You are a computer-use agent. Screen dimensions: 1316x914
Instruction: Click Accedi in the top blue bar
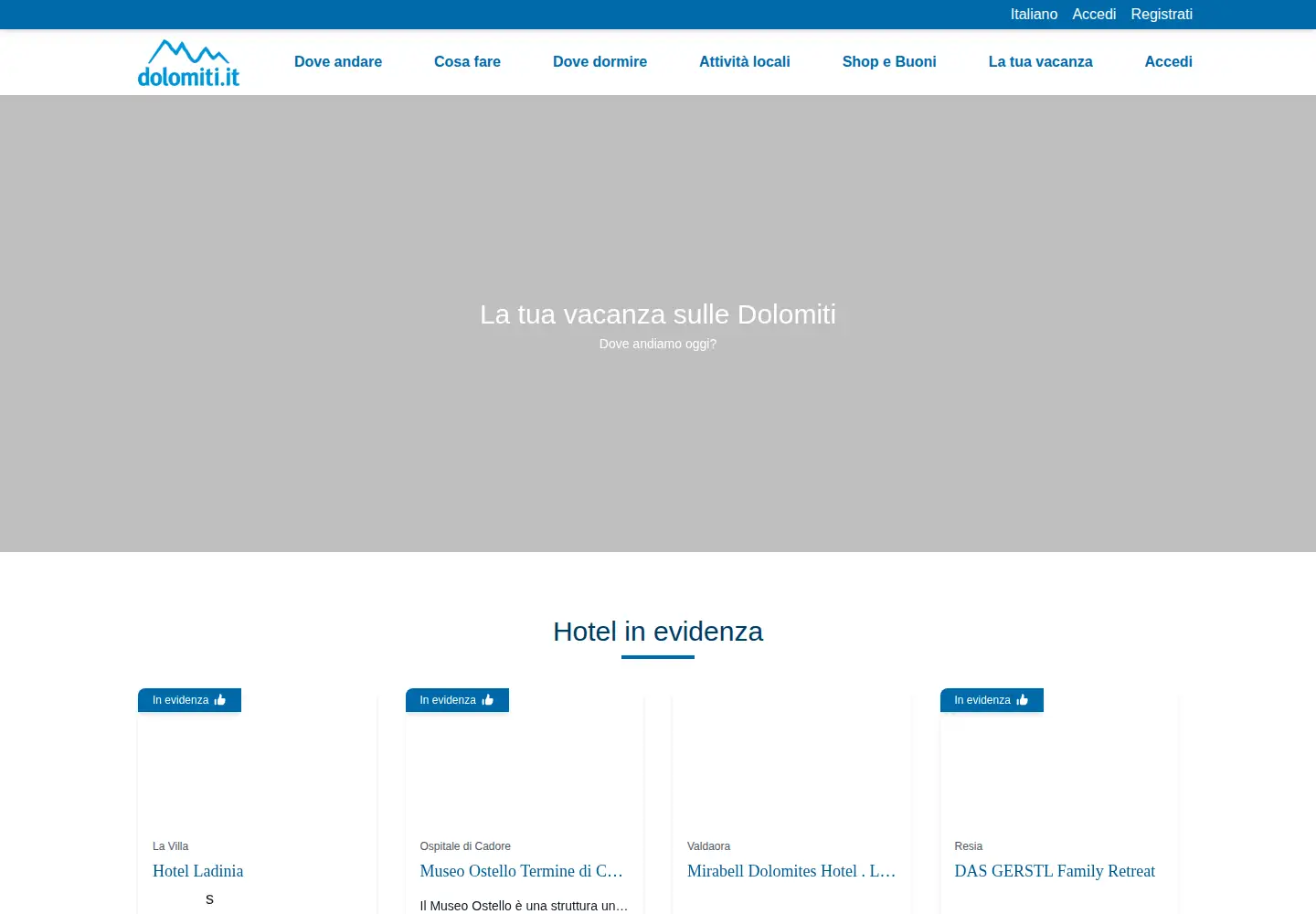click(1094, 14)
